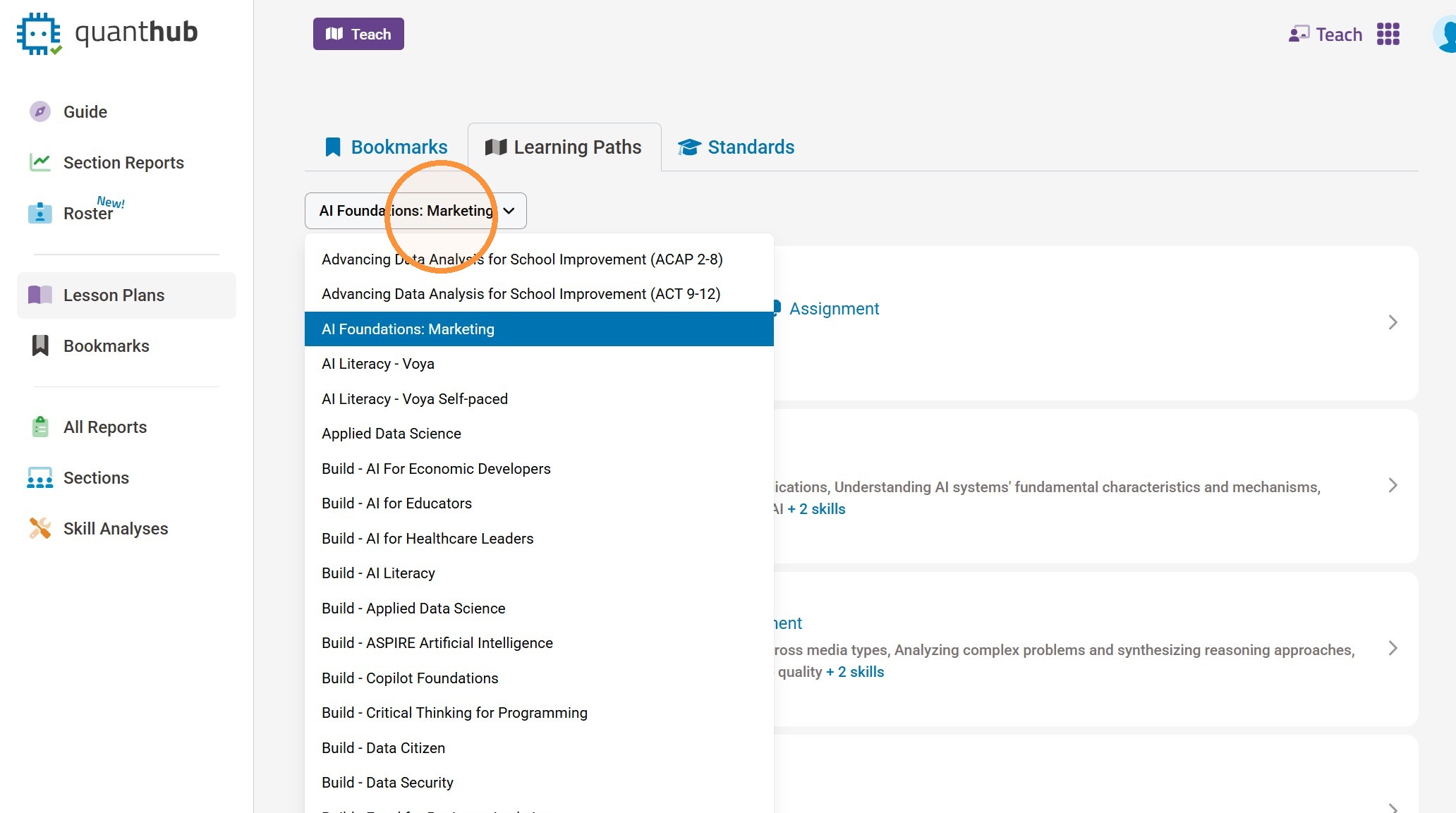Viewport: 1456px width, 813px height.
Task: Select Build - AI For Economic Developers
Action: 539,468
